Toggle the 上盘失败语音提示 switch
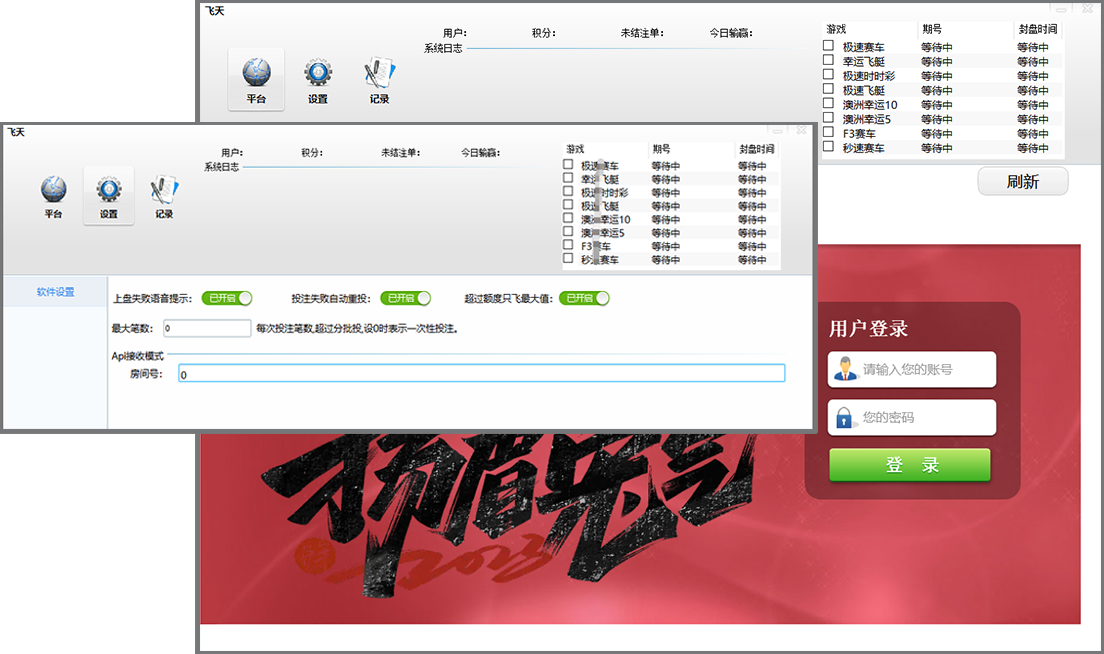This screenshot has height=654, width=1104. point(227,298)
